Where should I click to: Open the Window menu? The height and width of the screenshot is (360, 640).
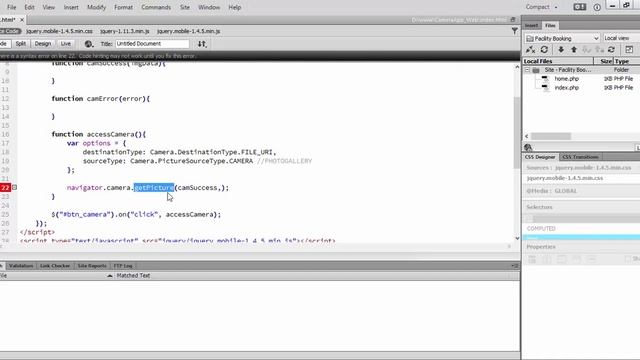(209, 7)
